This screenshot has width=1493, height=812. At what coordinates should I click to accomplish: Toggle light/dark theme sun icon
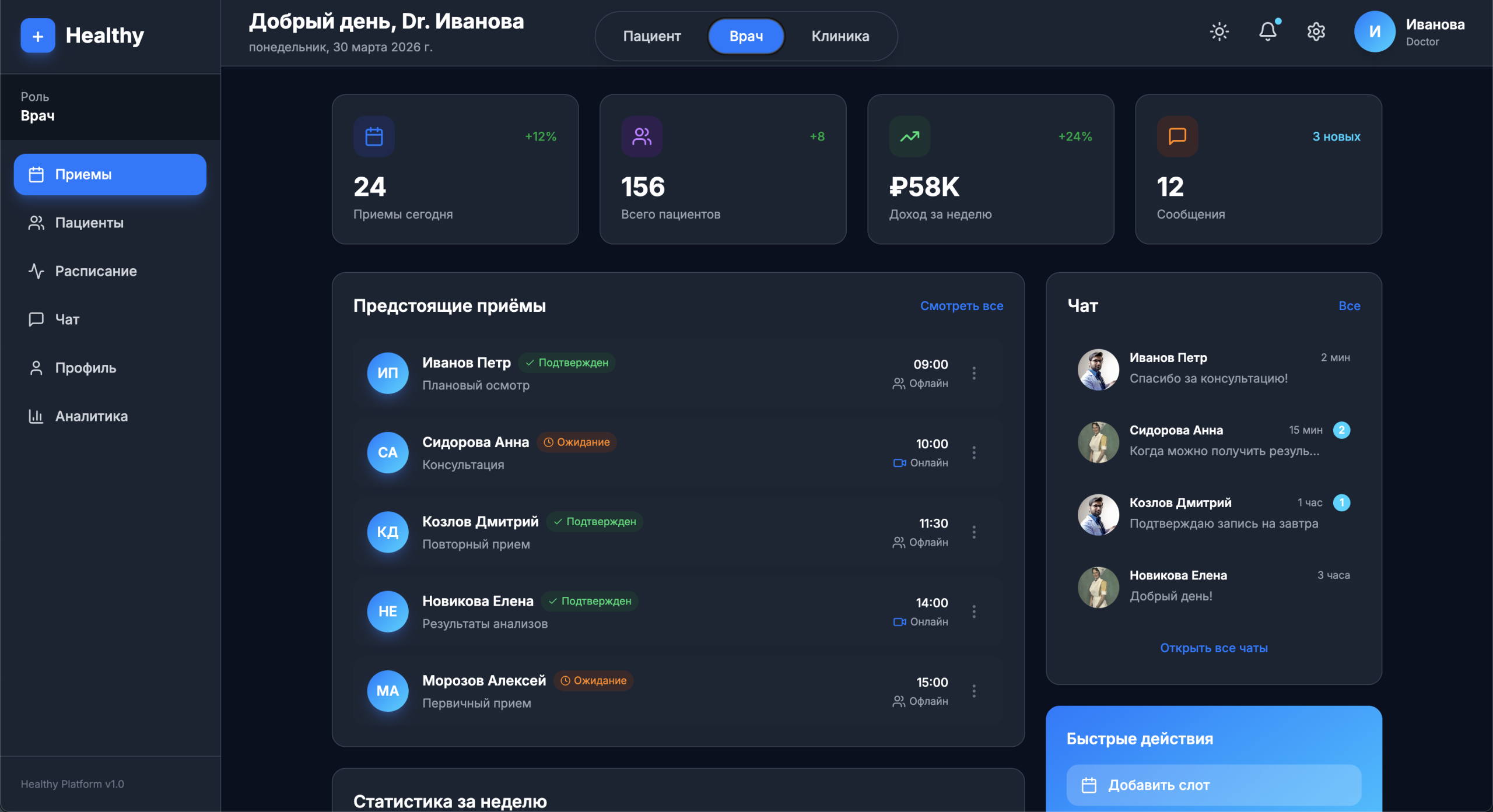tap(1219, 31)
